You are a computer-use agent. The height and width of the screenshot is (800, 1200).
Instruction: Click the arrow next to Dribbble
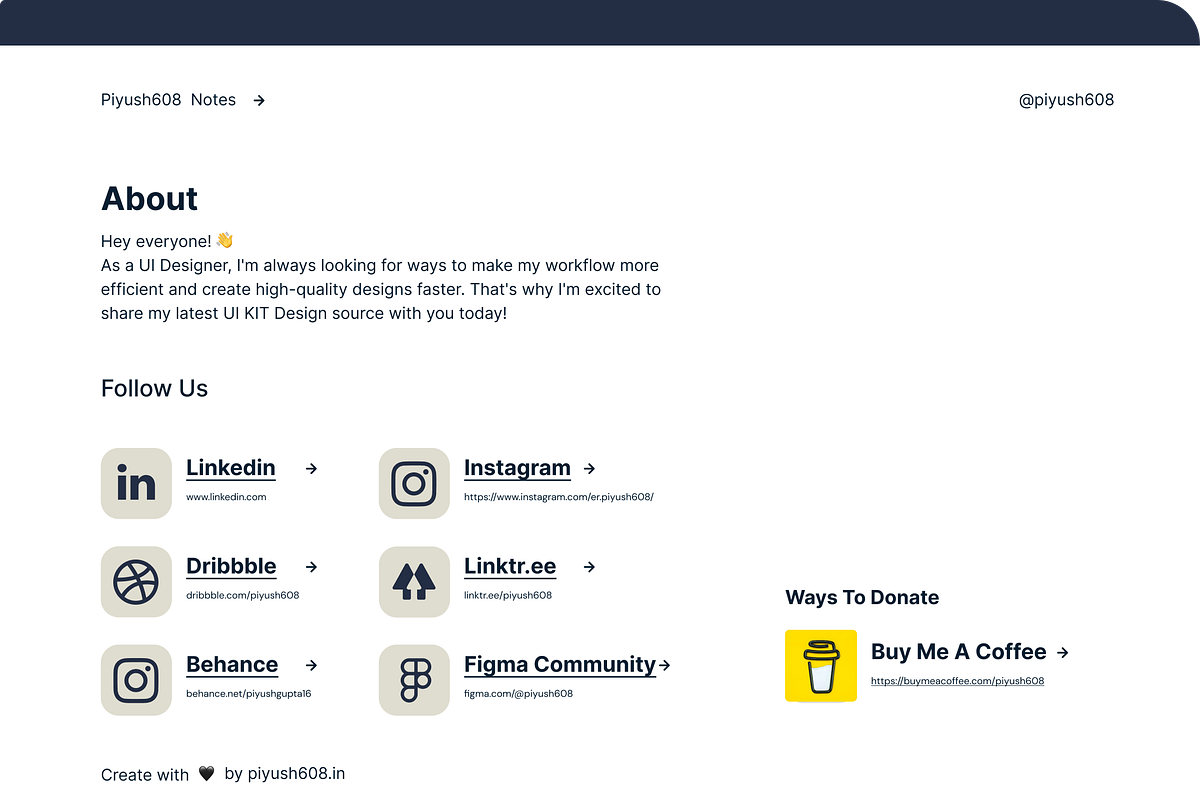(x=311, y=567)
